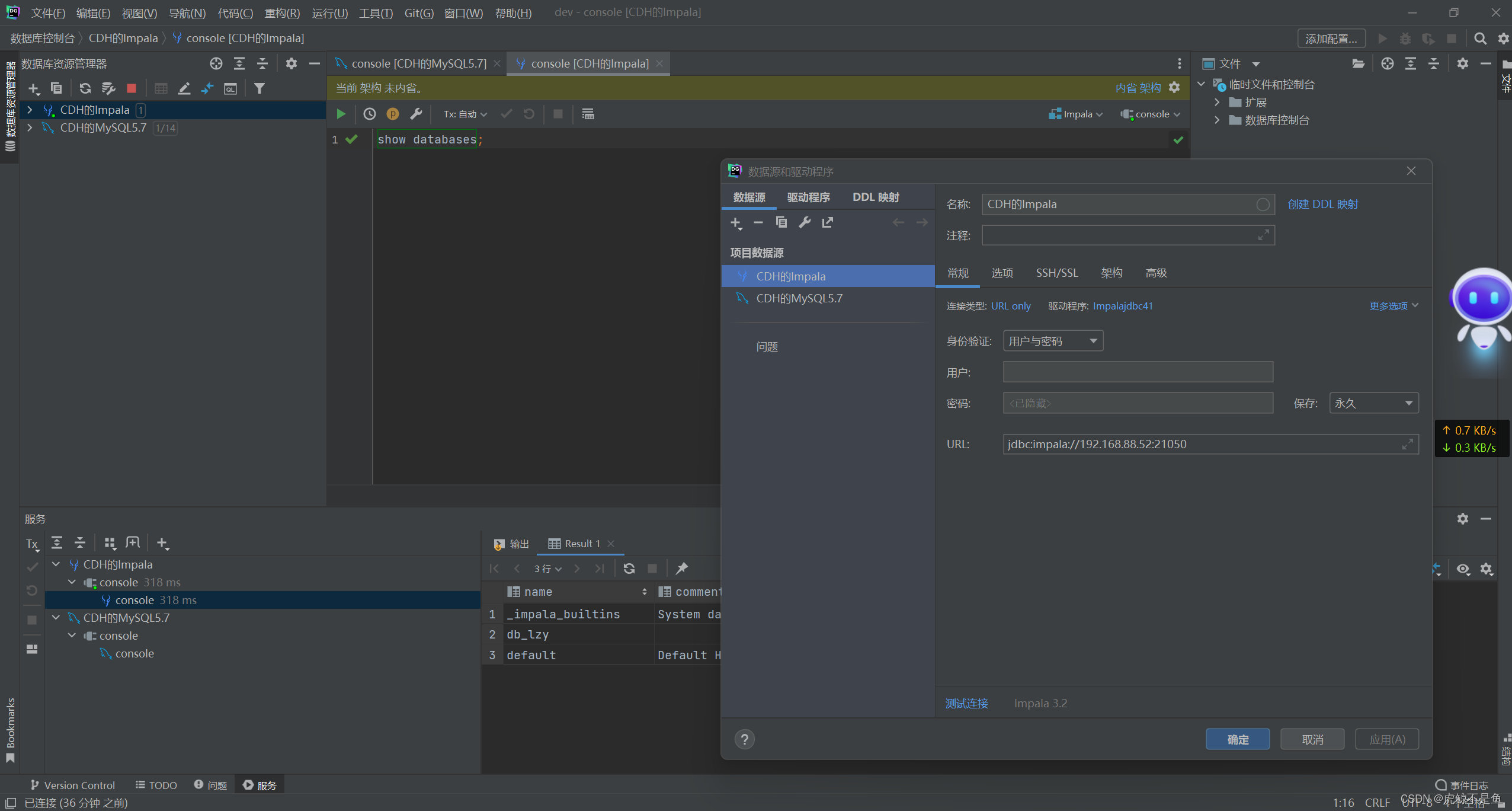The image size is (1512, 811).
Task: Switch to the 驱动程序 tab in dialog
Action: [x=808, y=197]
